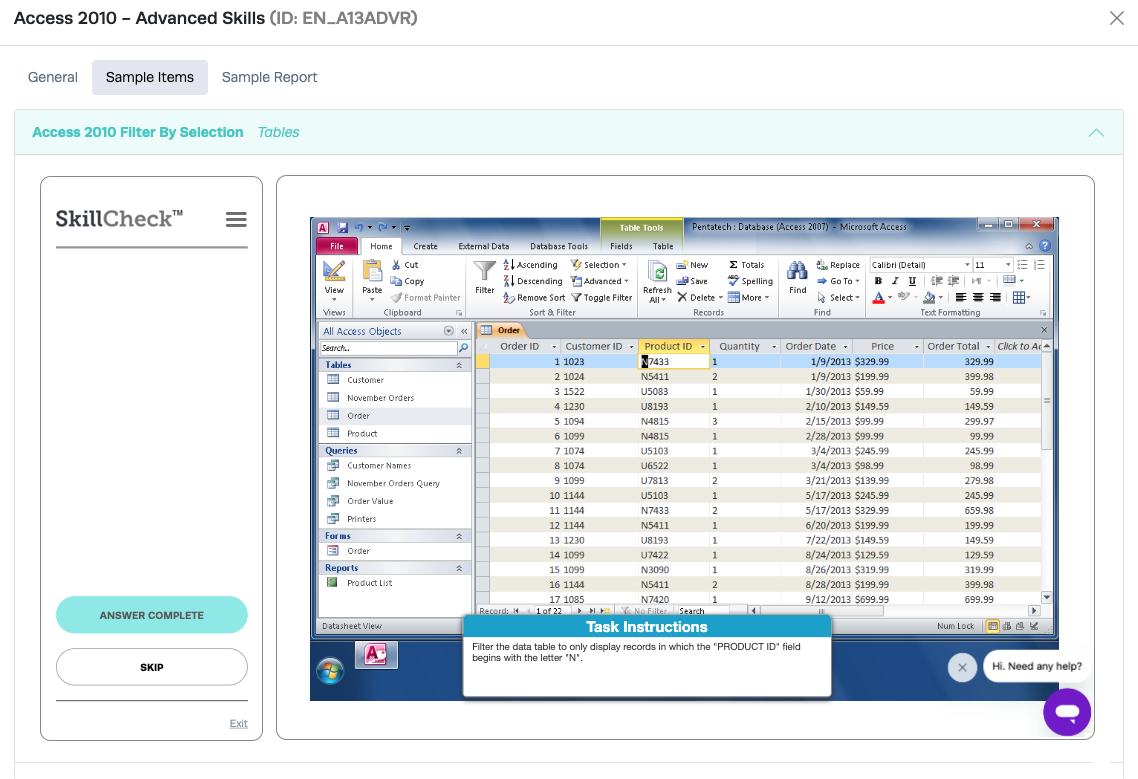Click the Toggle Filter button
This screenshot has width=1138, height=779.
(x=602, y=298)
